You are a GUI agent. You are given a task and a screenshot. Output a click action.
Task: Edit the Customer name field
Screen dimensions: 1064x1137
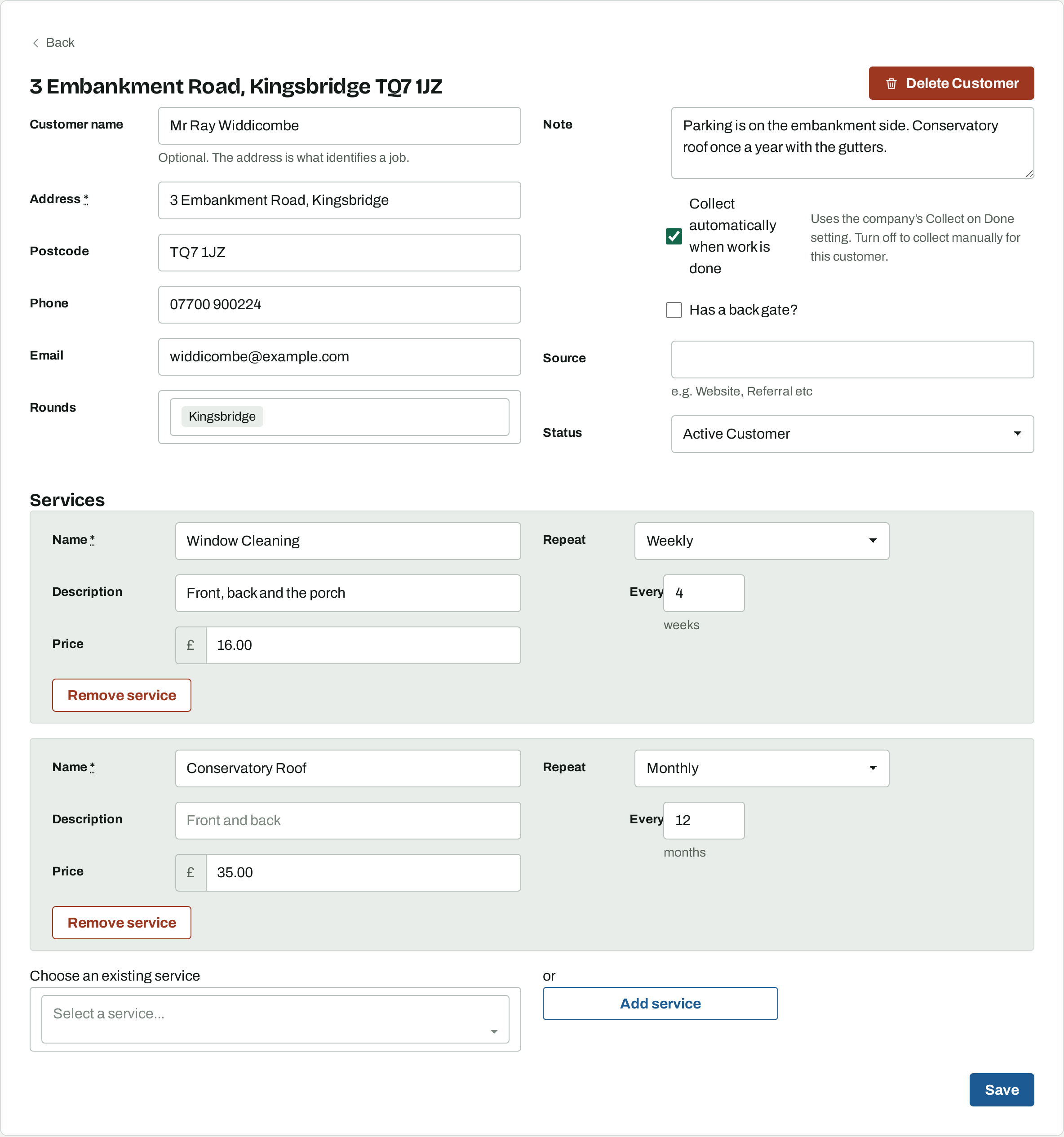[339, 126]
